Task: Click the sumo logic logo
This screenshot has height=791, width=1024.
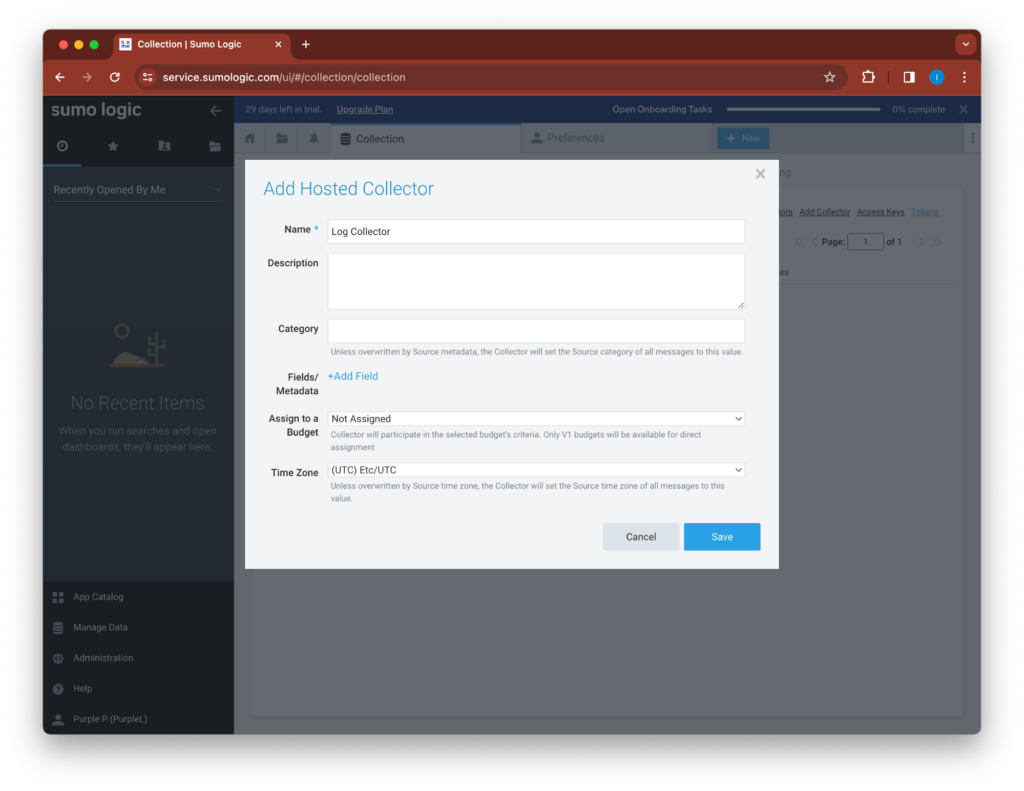Action: 97,110
